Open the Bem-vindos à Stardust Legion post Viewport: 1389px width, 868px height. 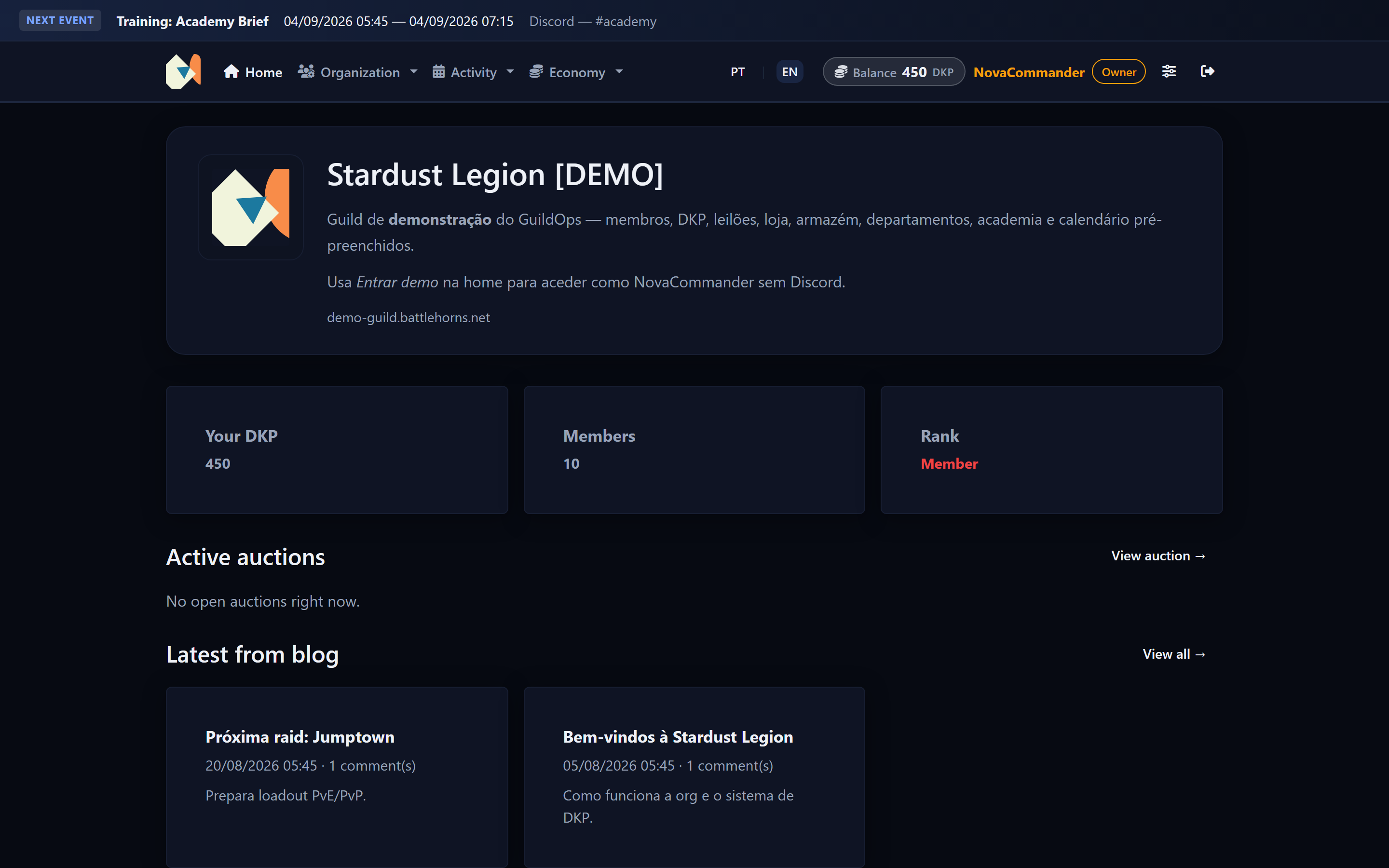click(678, 736)
